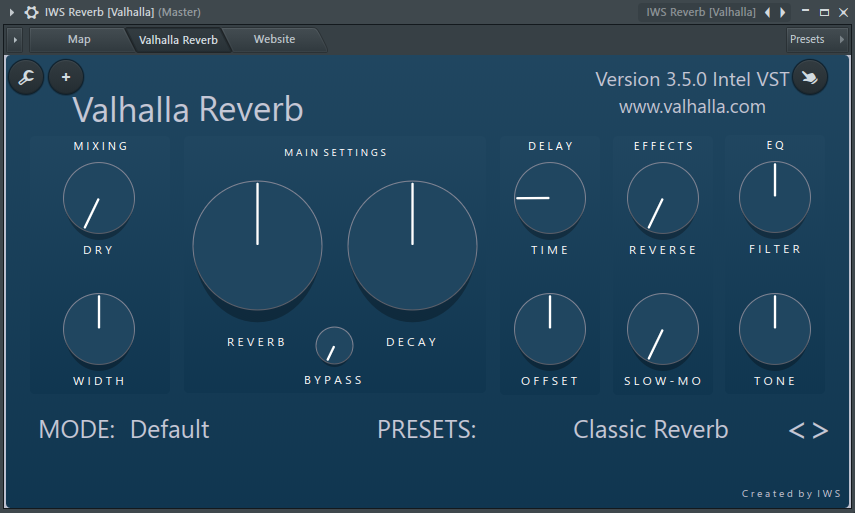855x513 pixels.
Task: Switch to the Map tab
Action: pyautogui.click(x=79, y=39)
